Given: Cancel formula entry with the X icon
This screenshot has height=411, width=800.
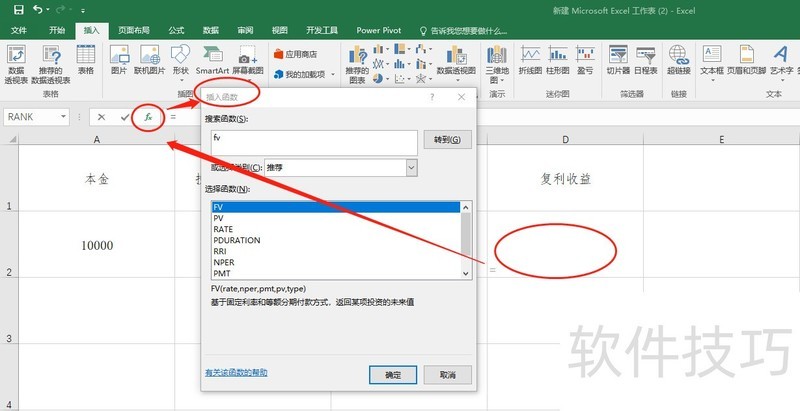Looking at the screenshot, I should 101,117.
